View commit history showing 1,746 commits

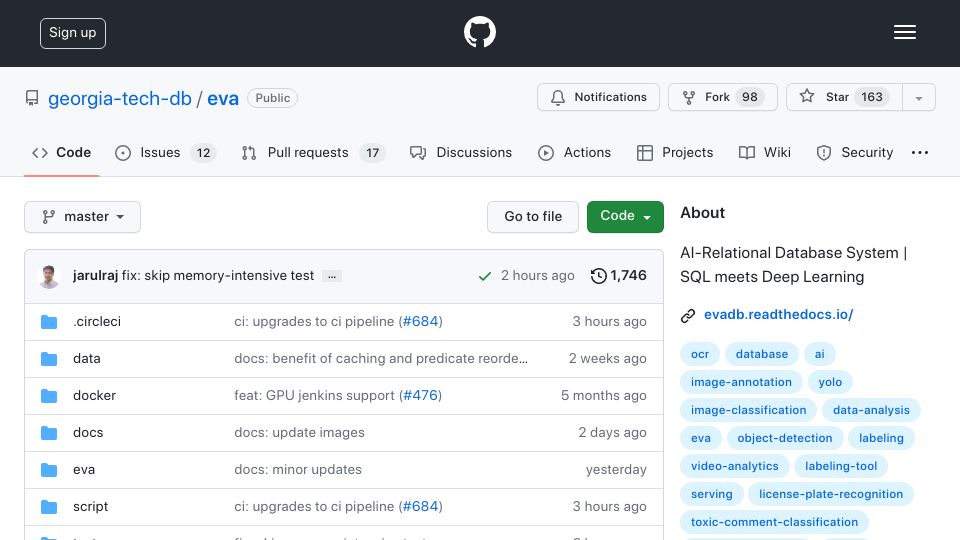[618, 276]
